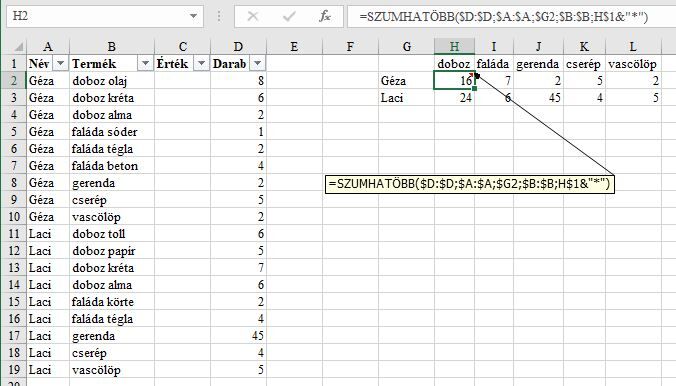Select column I header
This screenshot has width=676, height=386.
point(494,46)
